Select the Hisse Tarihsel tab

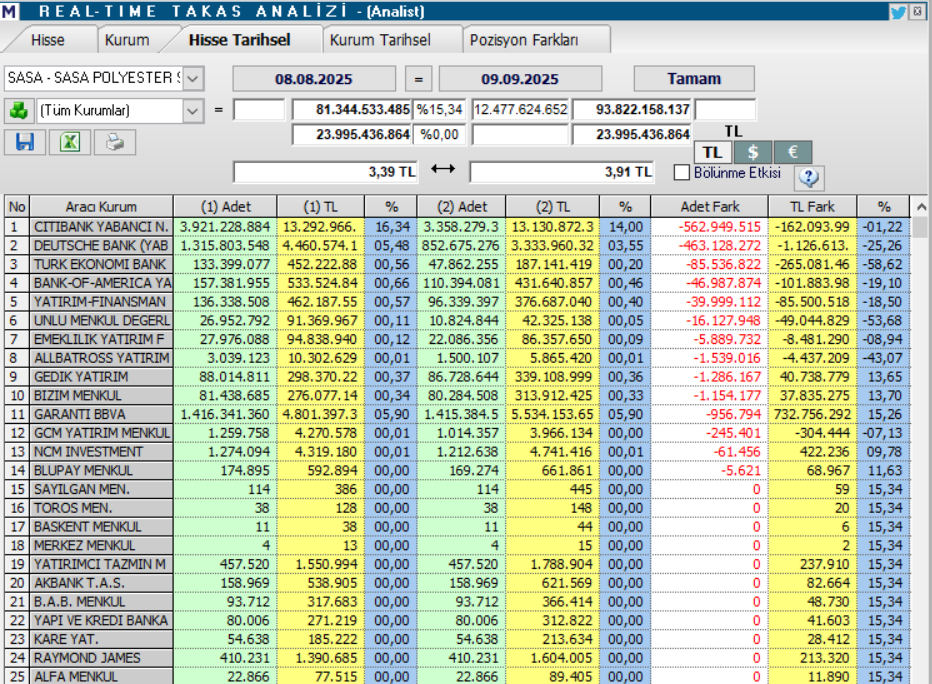click(240, 40)
